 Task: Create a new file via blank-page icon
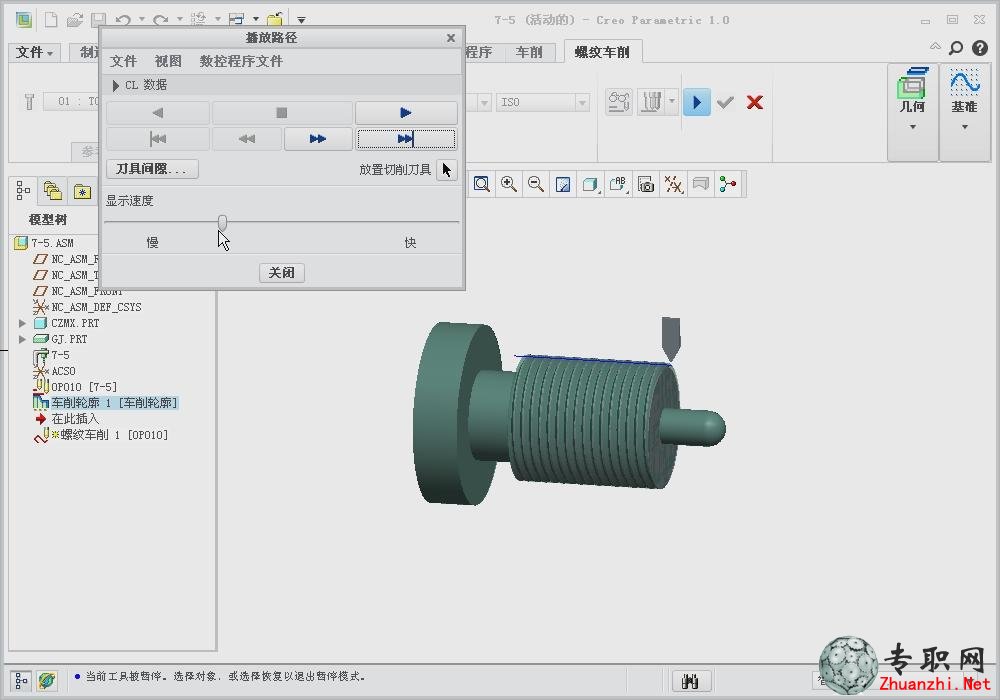51,20
